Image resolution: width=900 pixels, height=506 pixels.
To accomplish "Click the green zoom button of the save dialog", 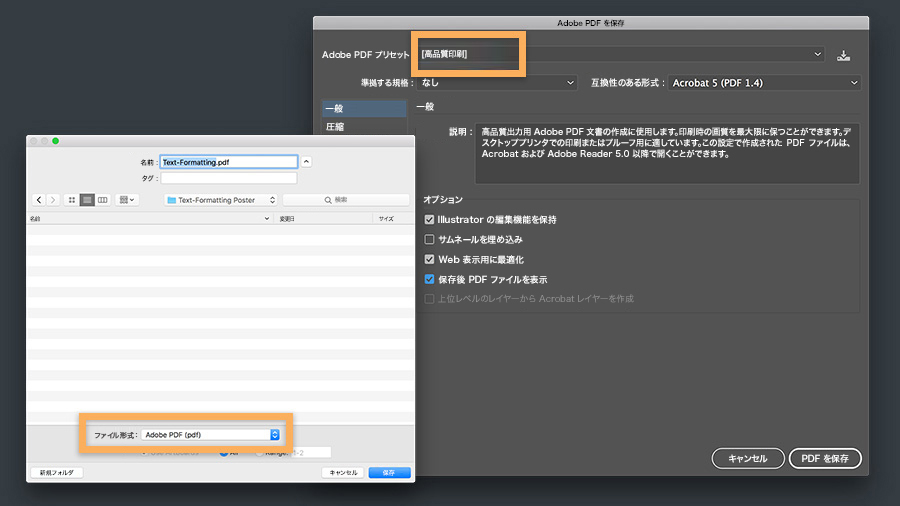I will [x=56, y=141].
